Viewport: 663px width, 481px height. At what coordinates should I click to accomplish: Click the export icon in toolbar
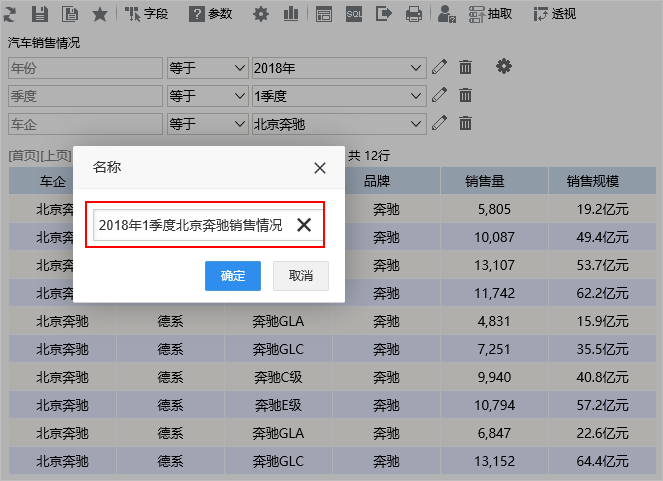pyautogui.click(x=384, y=14)
